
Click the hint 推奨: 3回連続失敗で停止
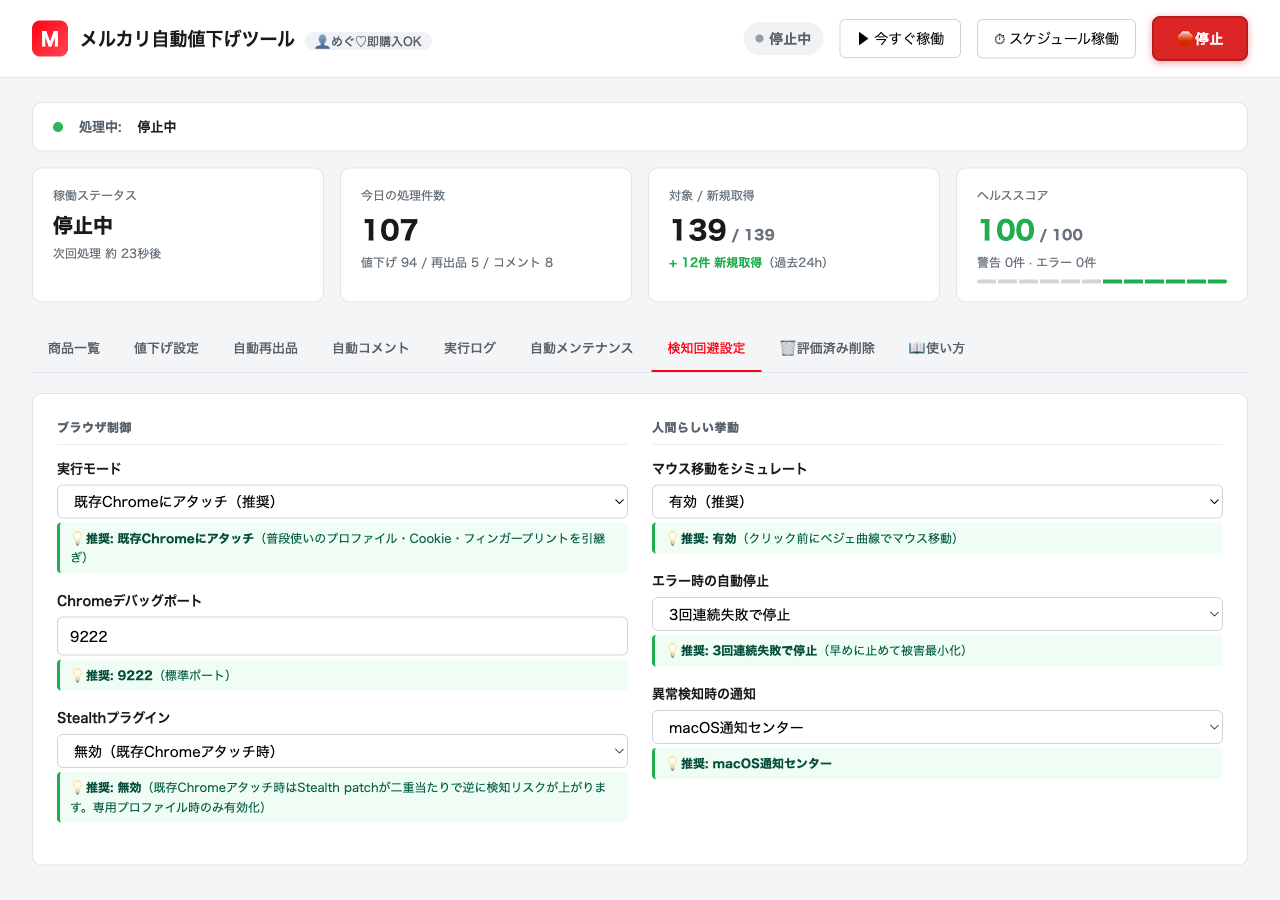coord(937,650)
